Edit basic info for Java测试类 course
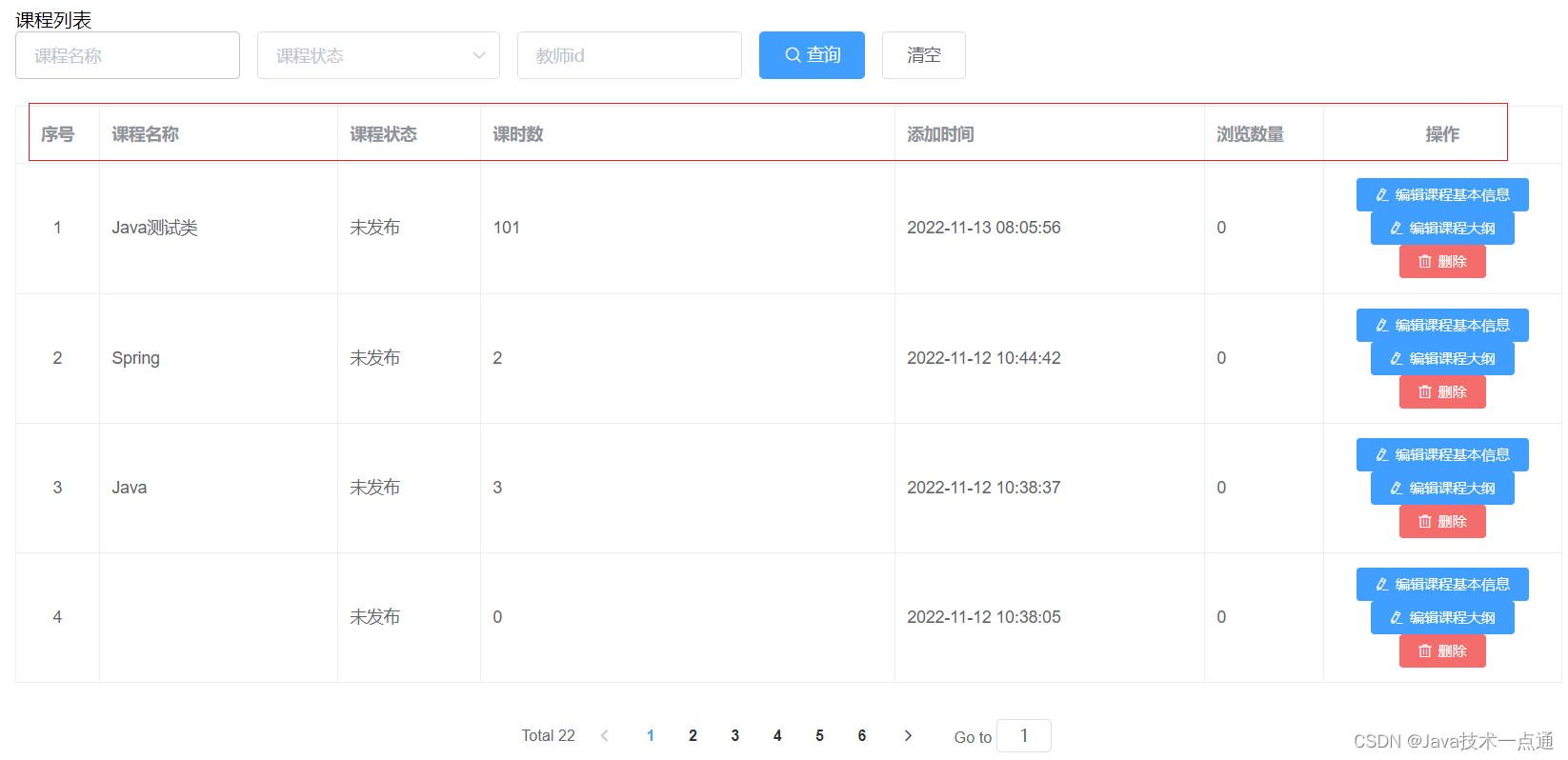The width and height of the screenshot is (1568, 760). (1441, 195)
